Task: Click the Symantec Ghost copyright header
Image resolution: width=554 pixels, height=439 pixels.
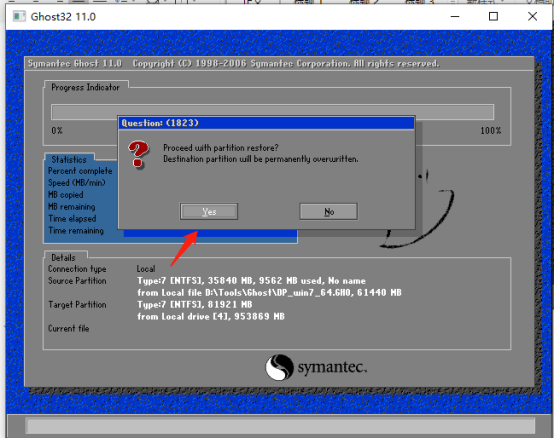Action: tap(234, 64)
